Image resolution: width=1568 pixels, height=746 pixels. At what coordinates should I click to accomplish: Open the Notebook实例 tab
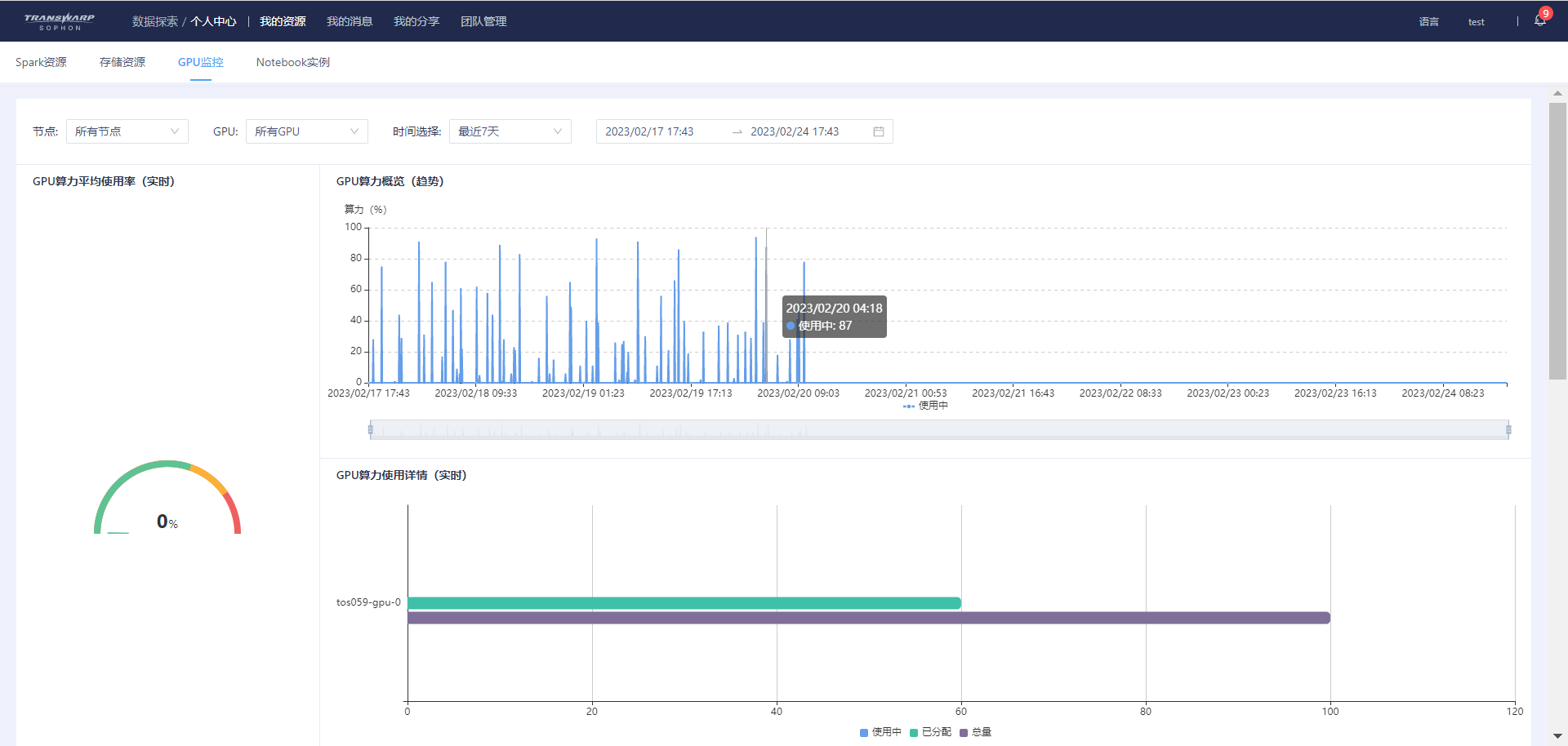coord(293,62)
